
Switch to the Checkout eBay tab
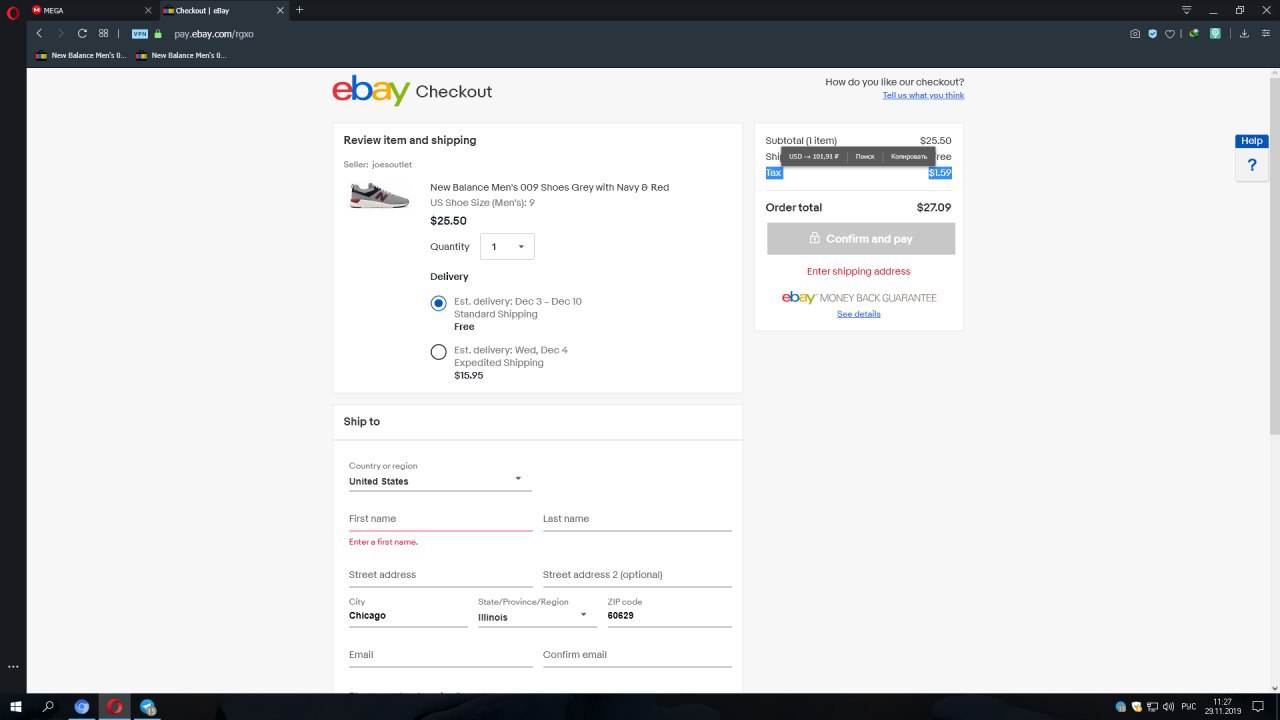click(x=223, y=10)
